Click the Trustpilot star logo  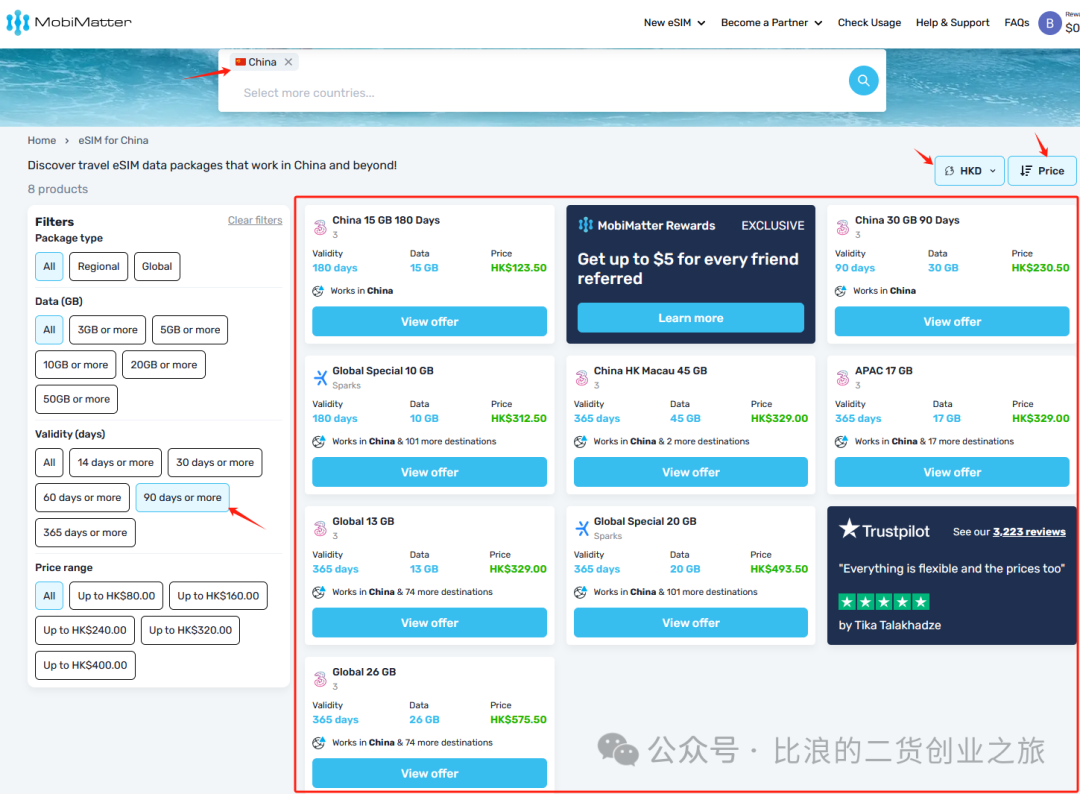[x=849, y=529]
